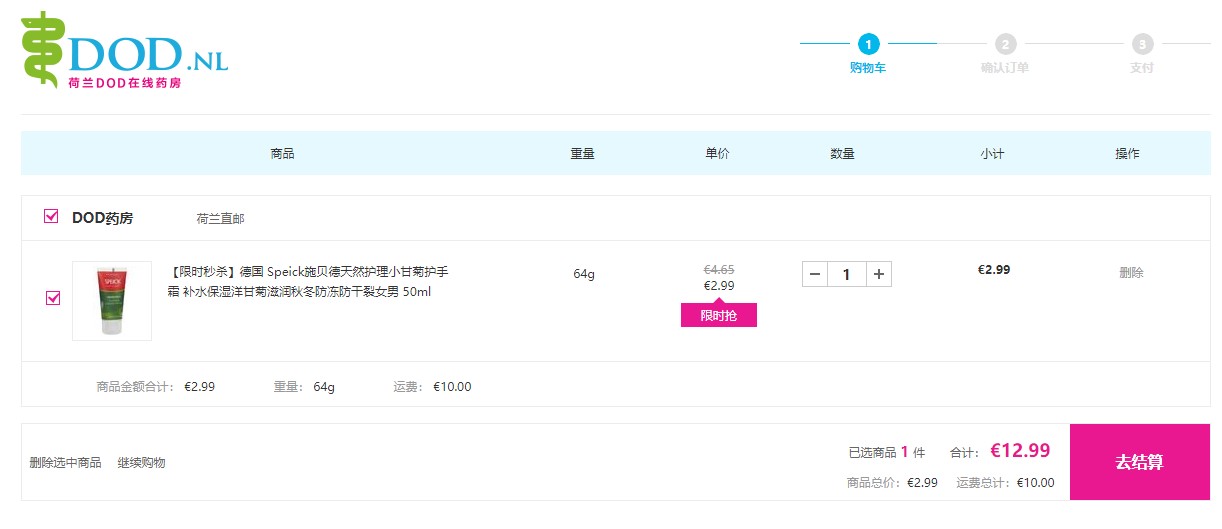Image resolution: width=1222 pixels, height=529 pixels.
Task: Click the 已选商品 1 件 count text
Action: 887,453
